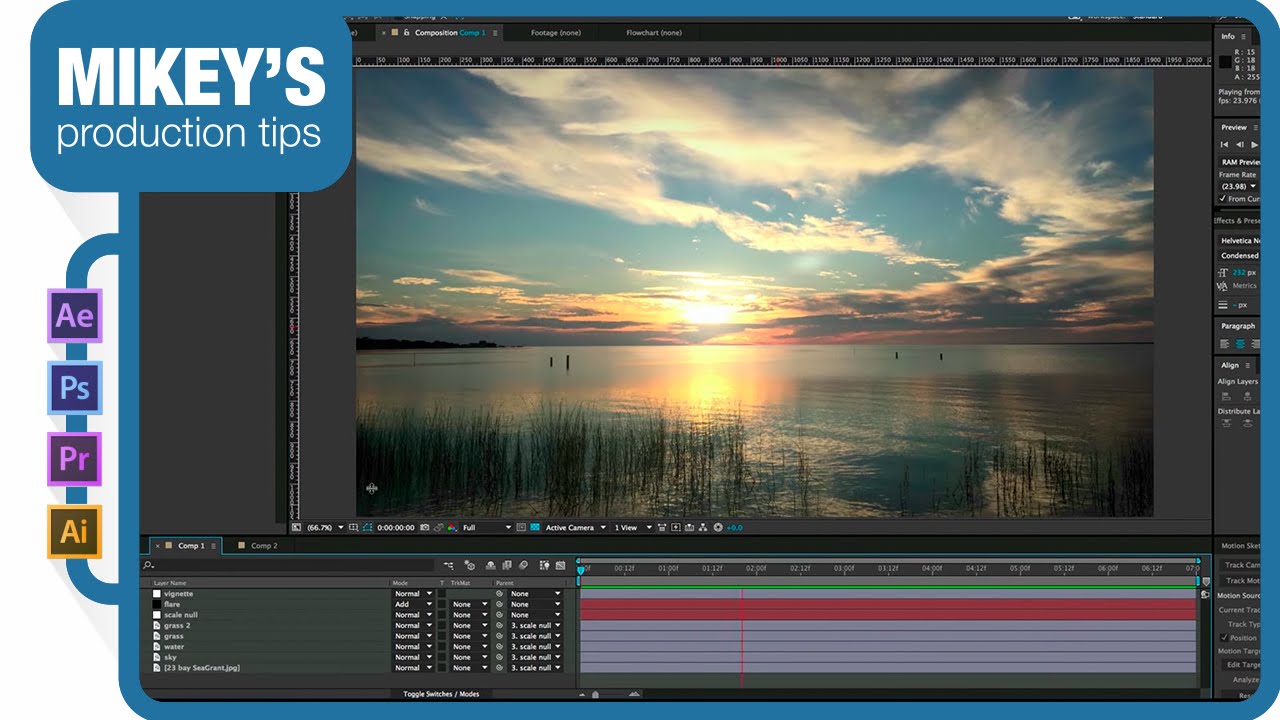Click the 0:00:00:00 current time display

coord(395,527)
